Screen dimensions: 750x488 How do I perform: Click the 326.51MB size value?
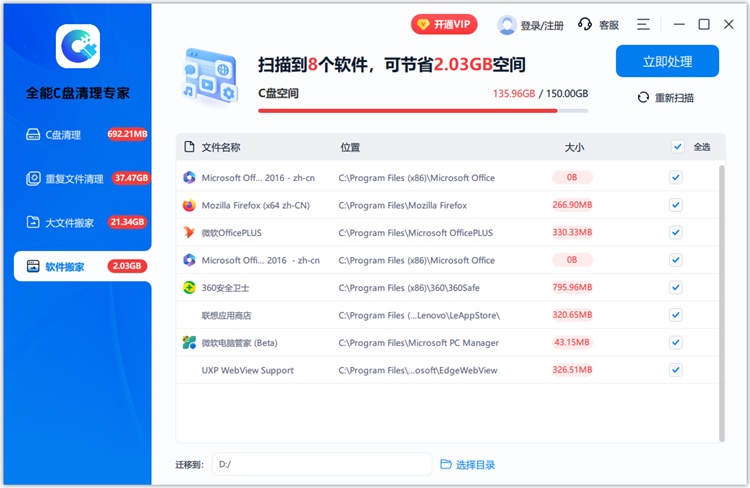[572, 370]
